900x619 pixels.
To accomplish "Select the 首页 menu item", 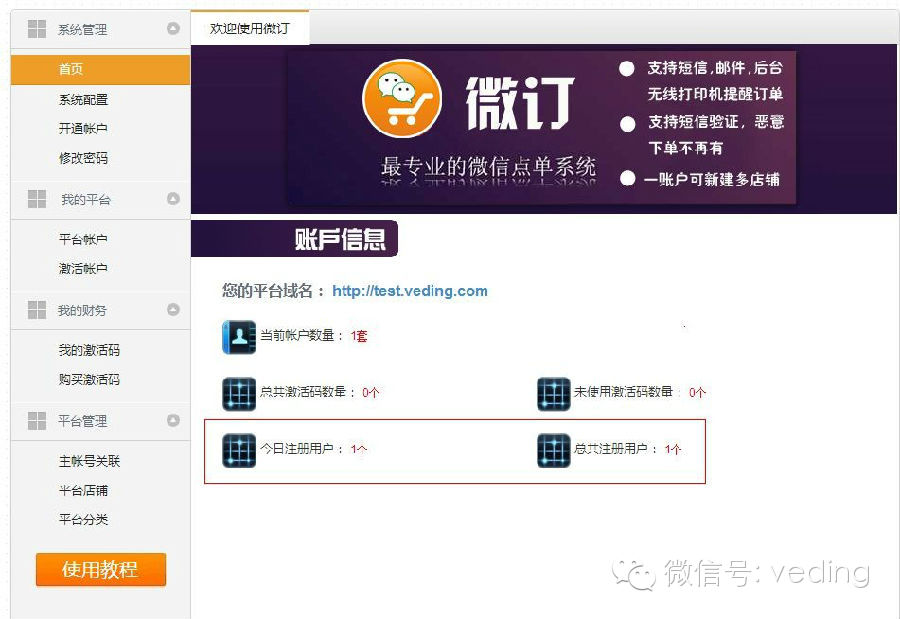I will click(x=100, y=69).
